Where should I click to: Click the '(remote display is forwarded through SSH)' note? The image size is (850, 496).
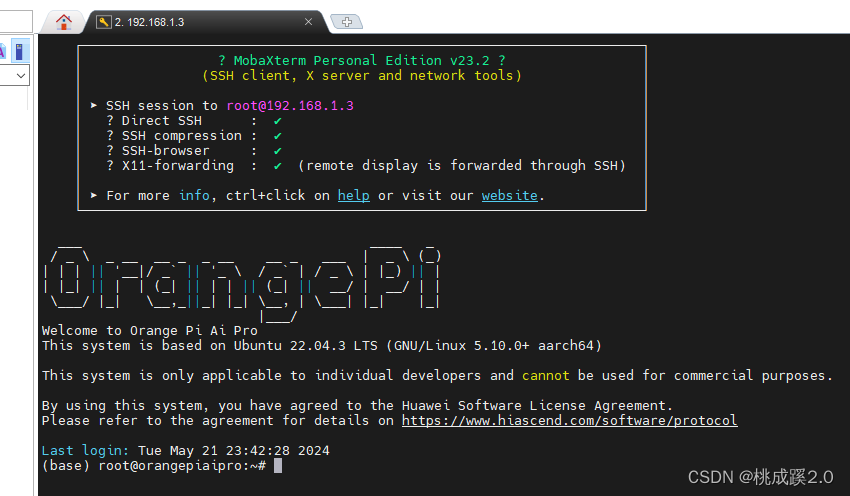[462, 165]
